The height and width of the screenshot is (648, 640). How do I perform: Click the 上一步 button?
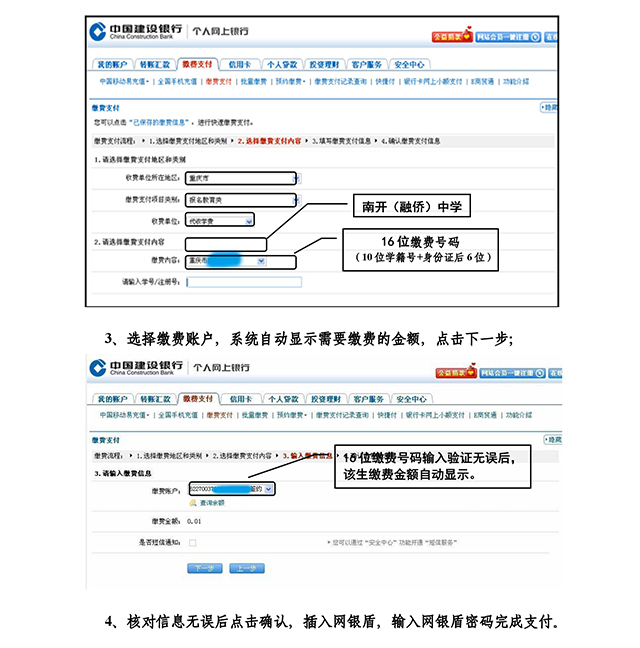click(x=247, y=568)
